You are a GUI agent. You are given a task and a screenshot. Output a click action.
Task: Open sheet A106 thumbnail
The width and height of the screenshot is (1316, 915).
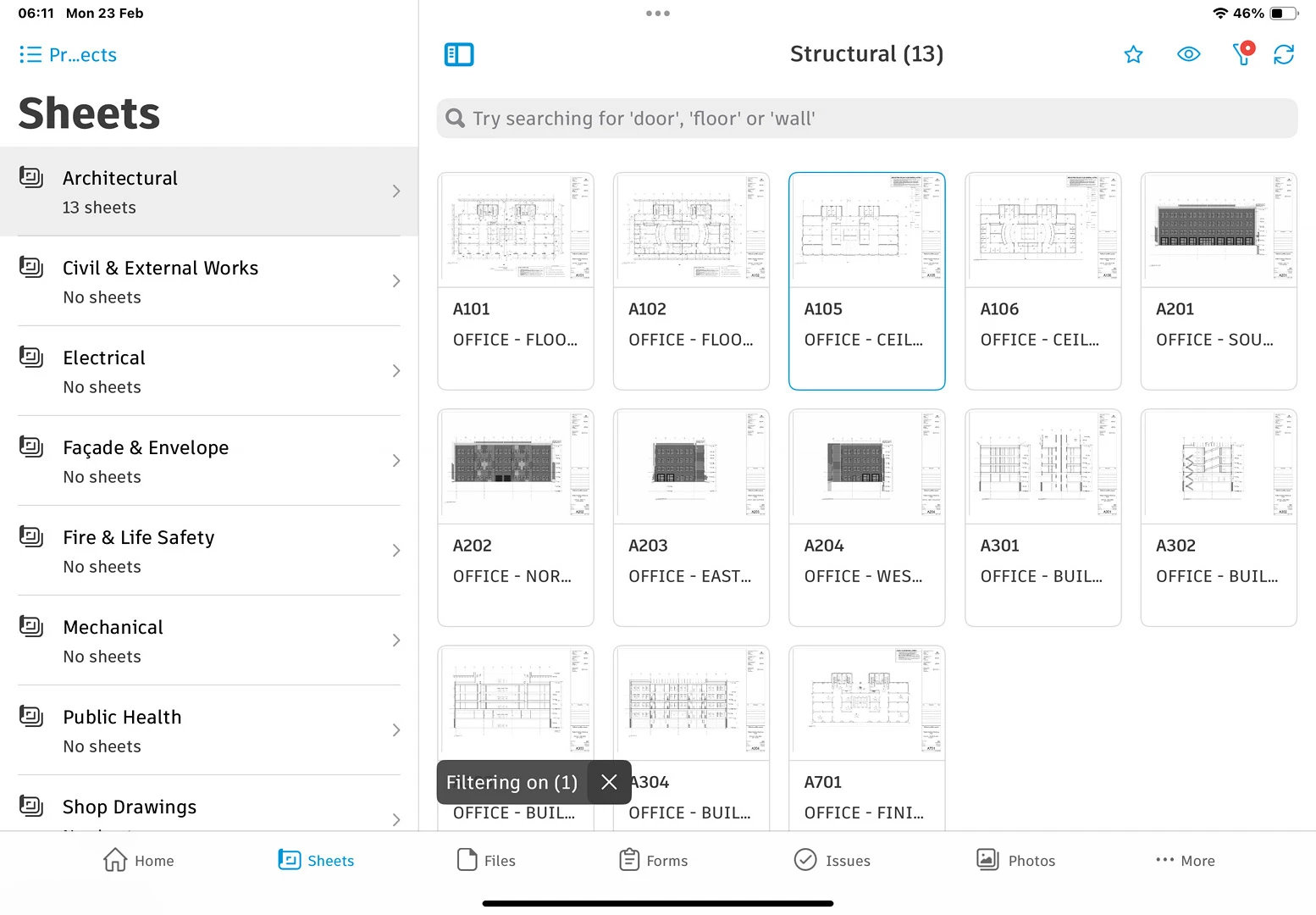click(x=1043, y=230)
